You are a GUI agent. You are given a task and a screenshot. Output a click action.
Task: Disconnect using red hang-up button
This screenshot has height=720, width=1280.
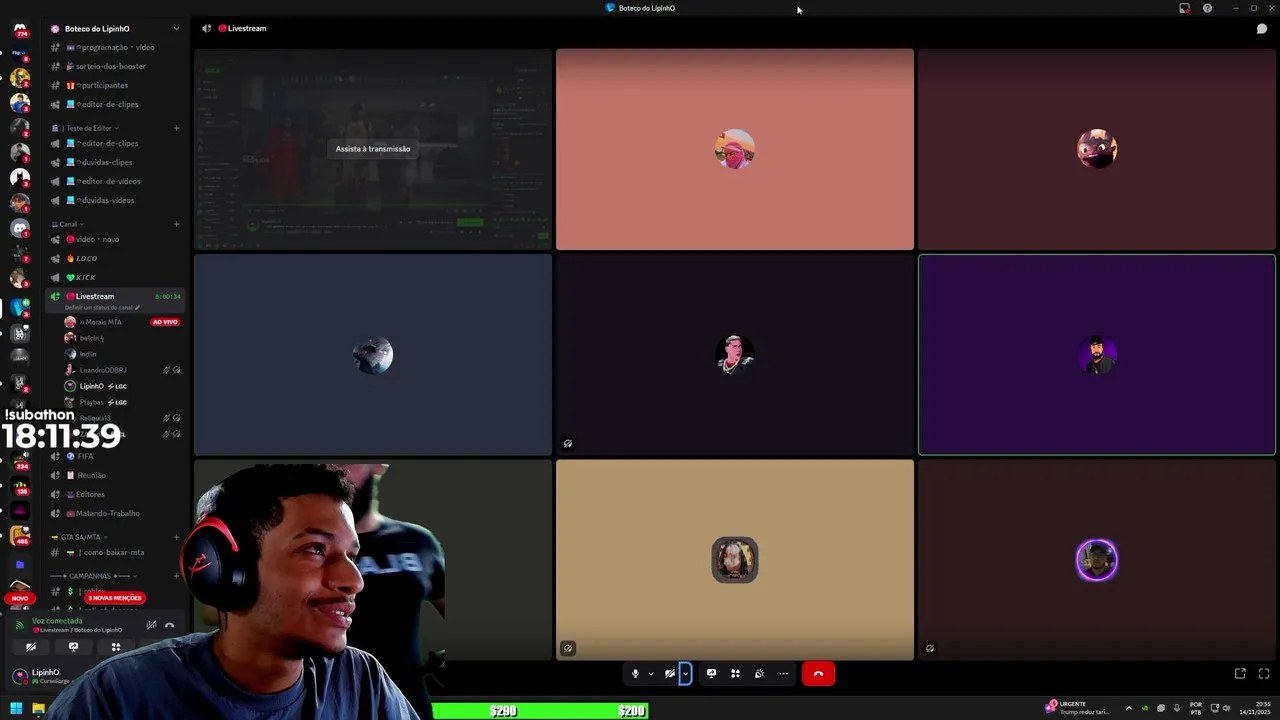[x=818, y=674]
